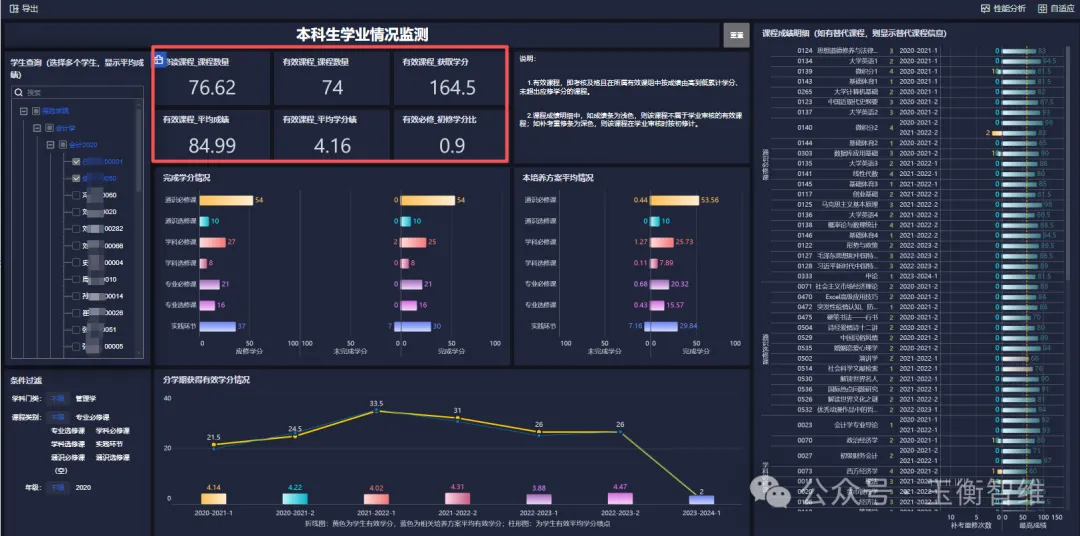Click the search magnifier icon in student query

(19, 92)
